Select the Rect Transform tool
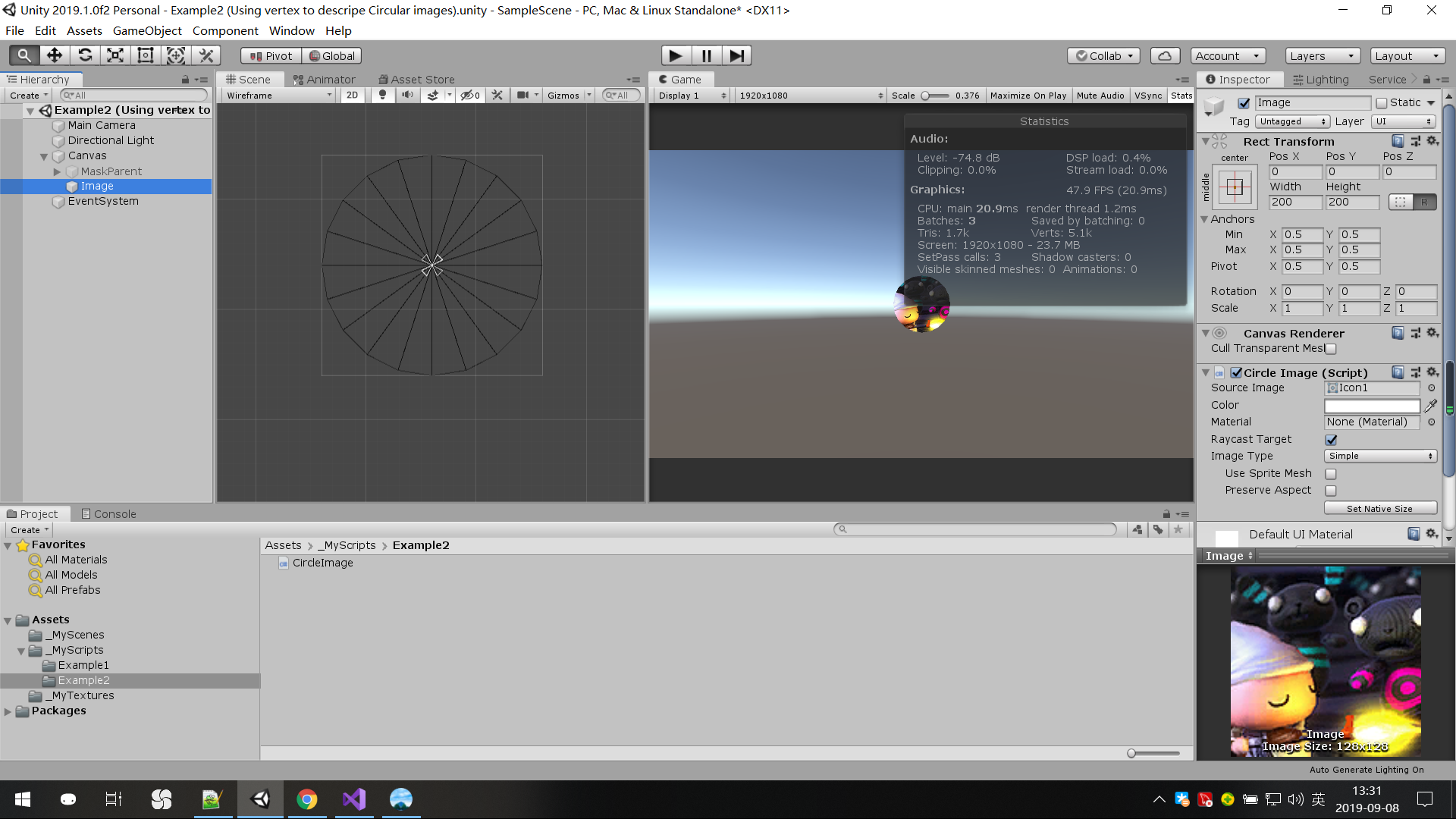The width and height of the screenshot is (1456, 819). click(146, 55)
